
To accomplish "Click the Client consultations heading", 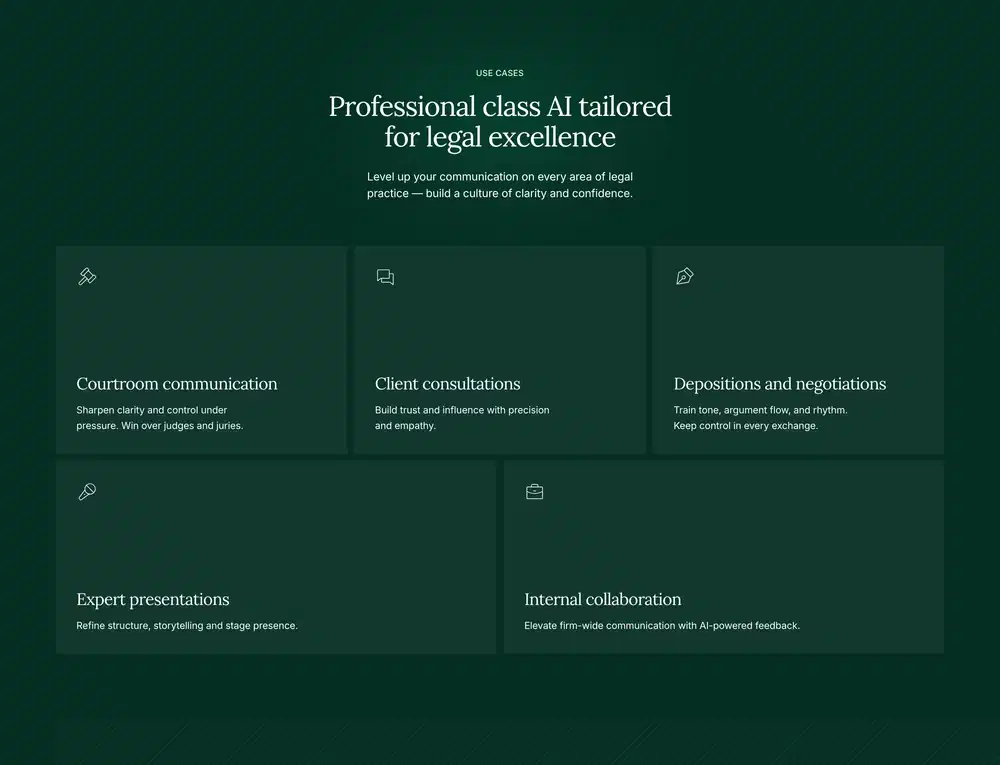I will [447, 384].
